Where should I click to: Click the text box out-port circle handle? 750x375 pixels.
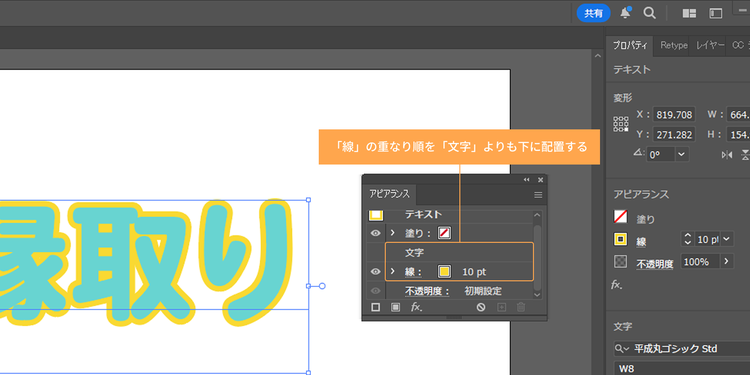tap(322, 286)
